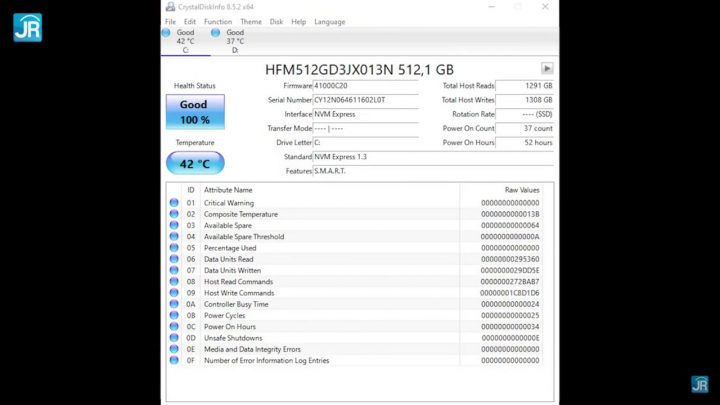Open the Function menu
The image size is (720, 405).
218,22
